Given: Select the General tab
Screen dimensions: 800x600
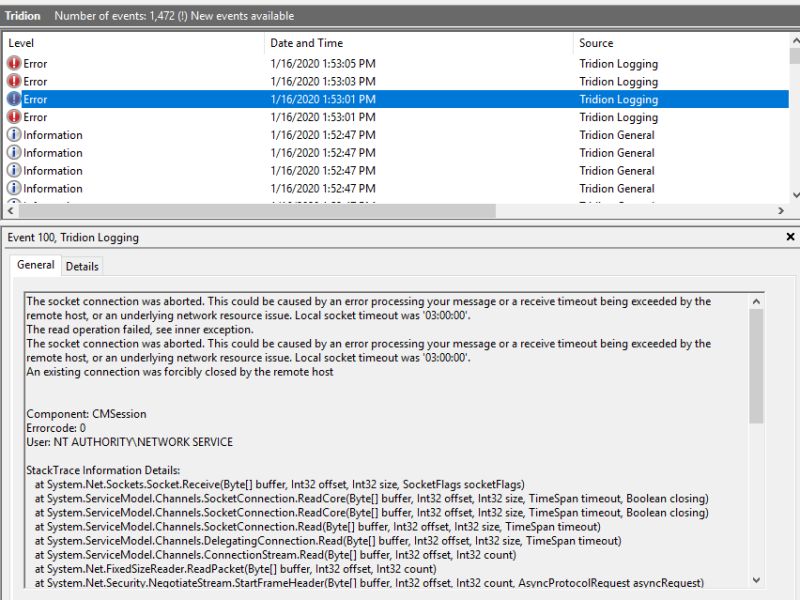Looking at the screenshot, I should [36, 265].
